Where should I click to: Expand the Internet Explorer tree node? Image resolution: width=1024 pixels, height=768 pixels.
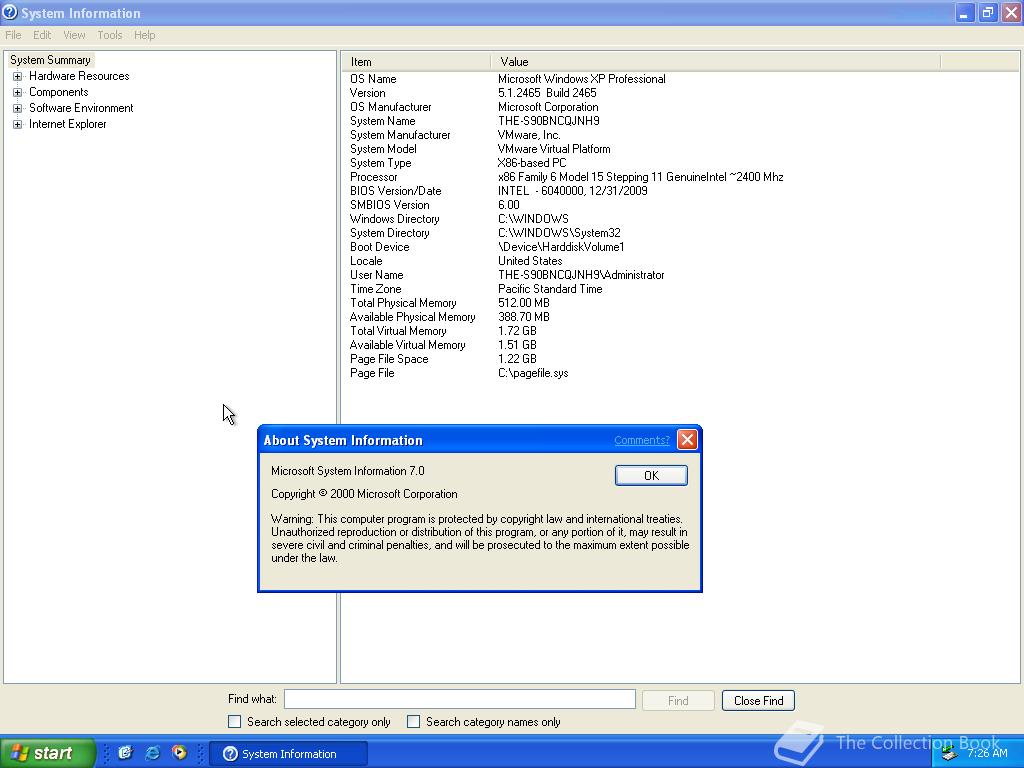click(x=18, y=125)
